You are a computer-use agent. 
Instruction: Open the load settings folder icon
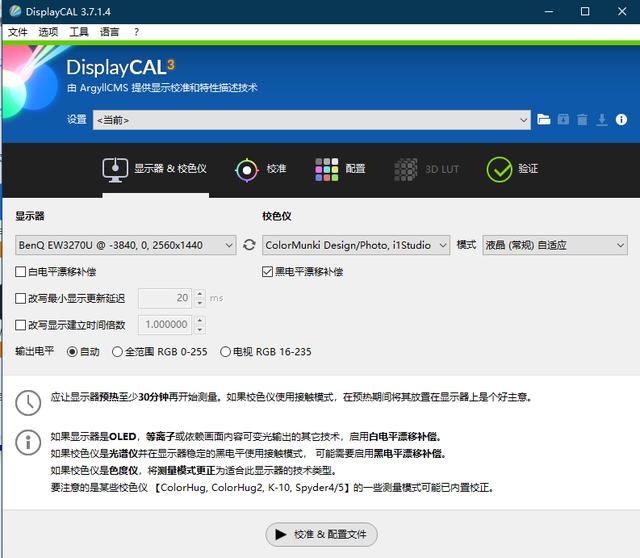tap(544, 120)
